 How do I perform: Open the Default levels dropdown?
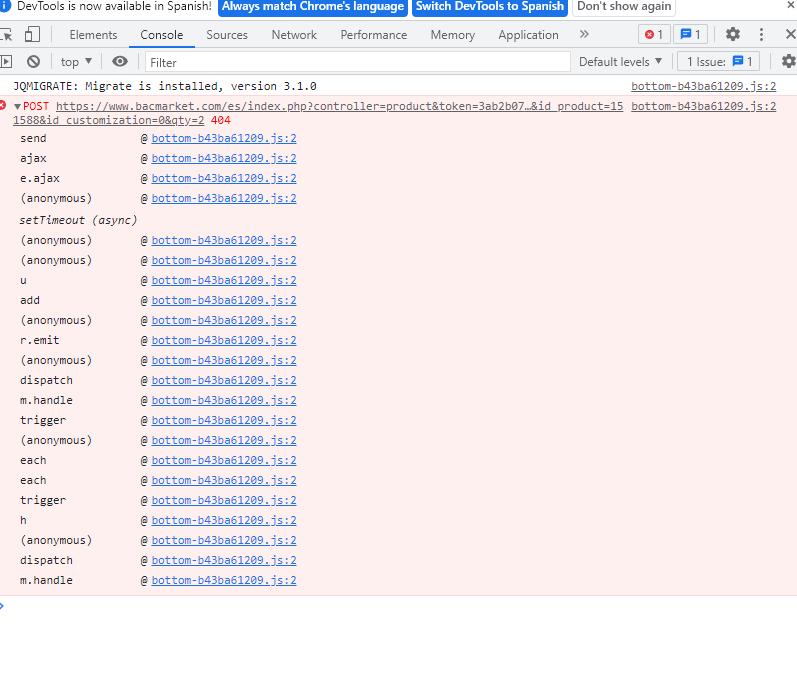pos(621,62)
